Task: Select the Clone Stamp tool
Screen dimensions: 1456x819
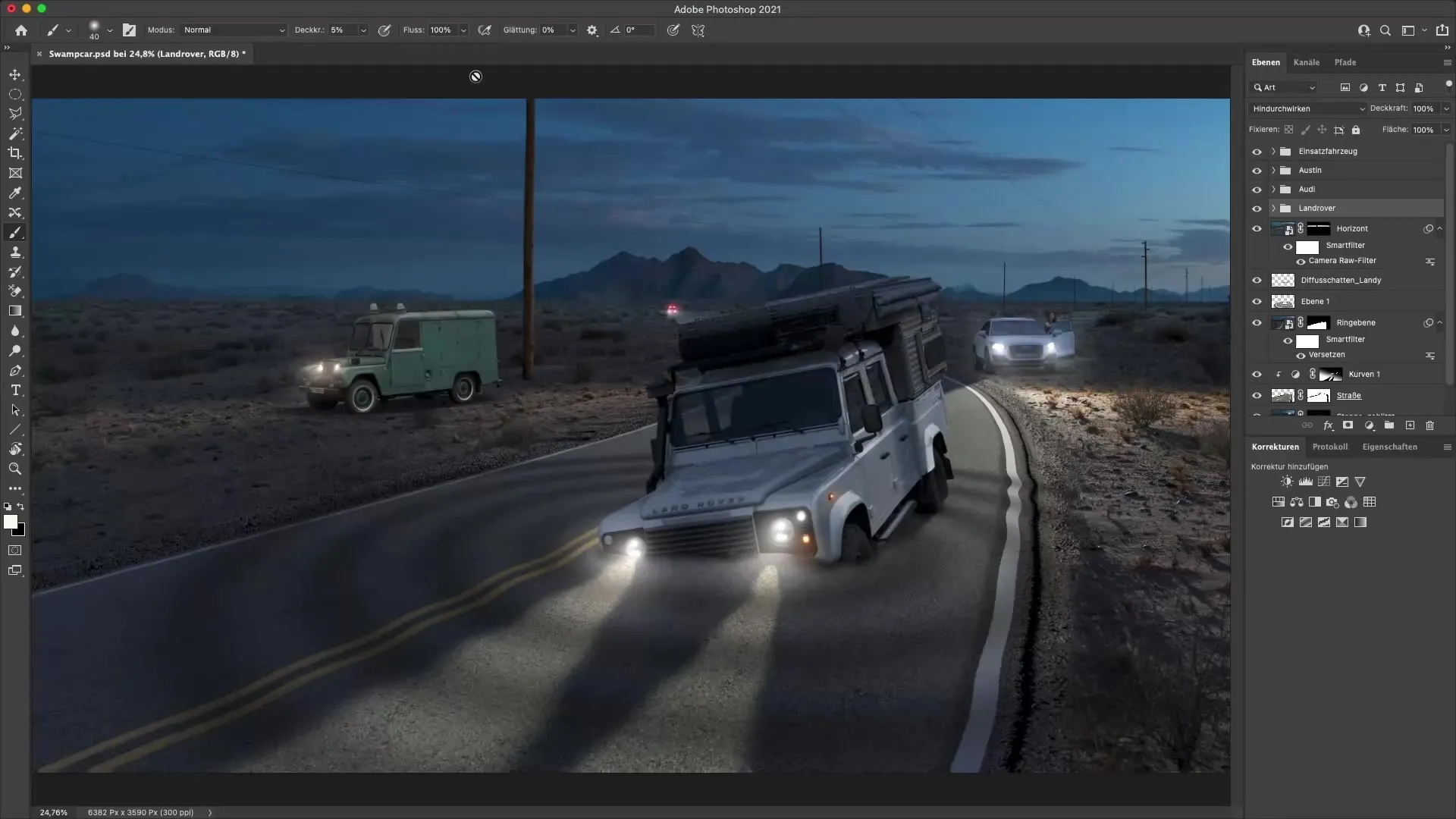Action: [15, 253]
